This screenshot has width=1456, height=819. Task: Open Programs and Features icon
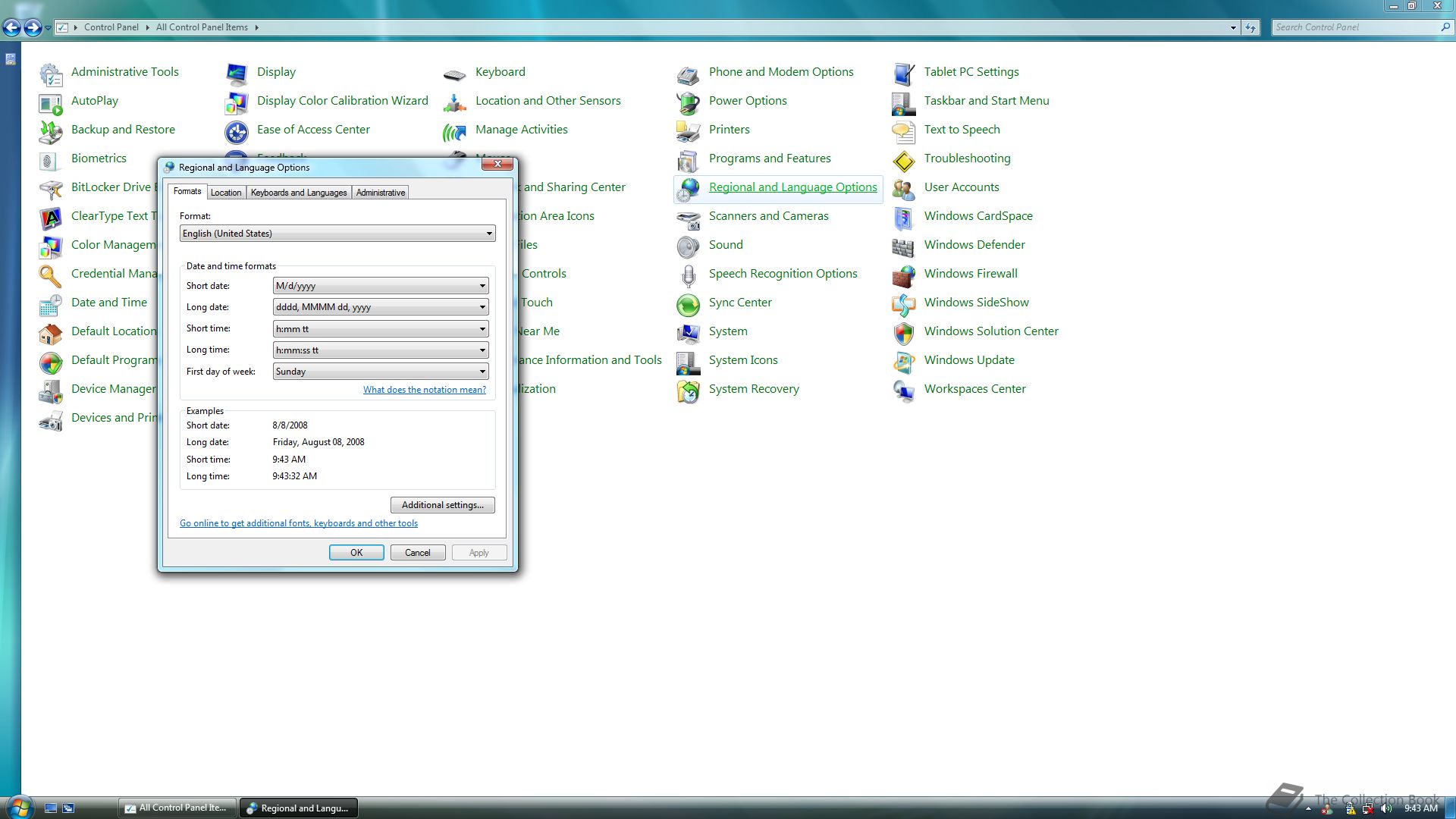pyautogui.click(x=689, y=161)
